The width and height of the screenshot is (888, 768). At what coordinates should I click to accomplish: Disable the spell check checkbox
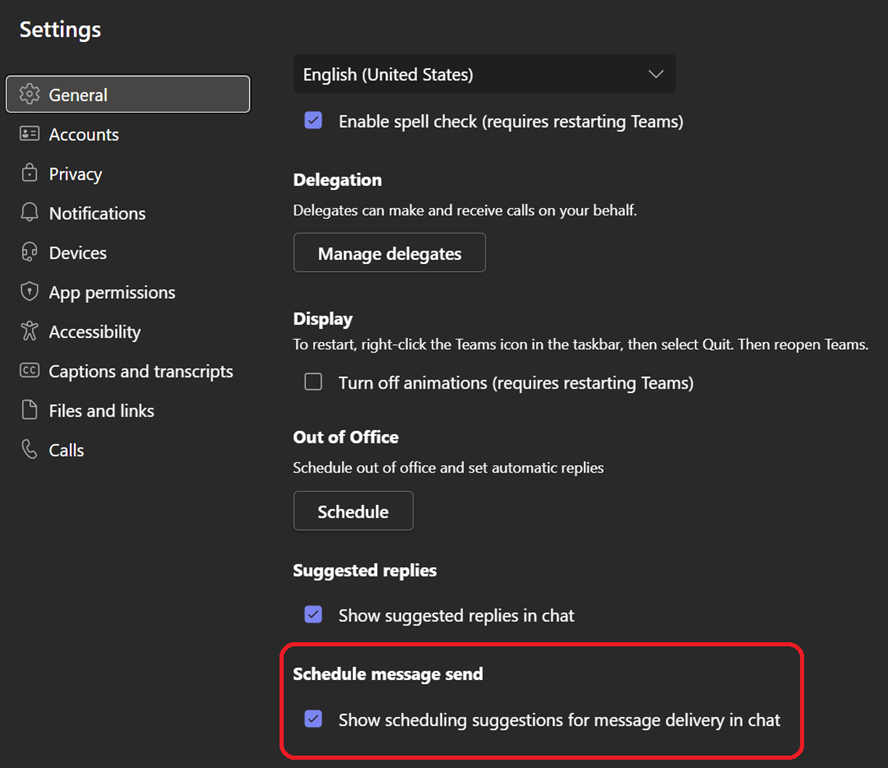[313, 121]
